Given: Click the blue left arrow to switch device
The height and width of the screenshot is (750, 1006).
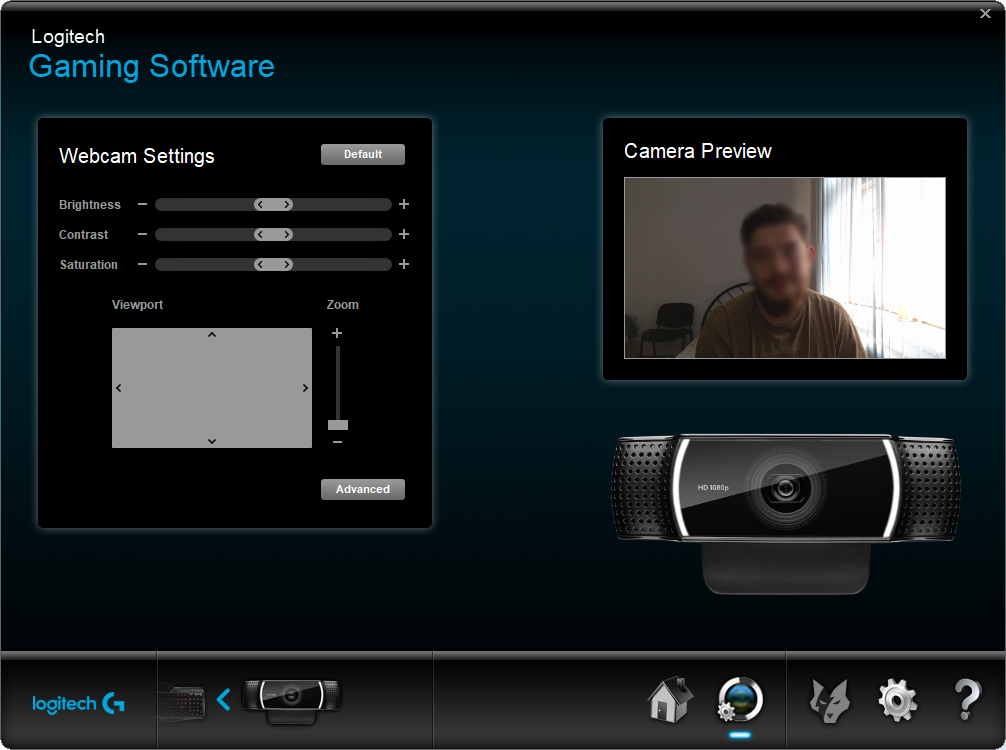Looking at the screenshot, I should [x=223, y=699].
